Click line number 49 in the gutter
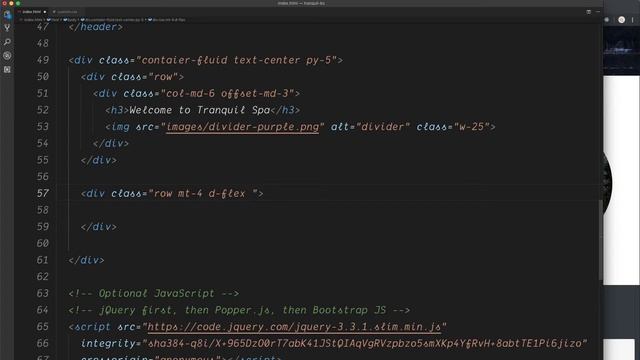Image resolution: width=640 pixels, height=360 pixels. [x=42, y=60]
